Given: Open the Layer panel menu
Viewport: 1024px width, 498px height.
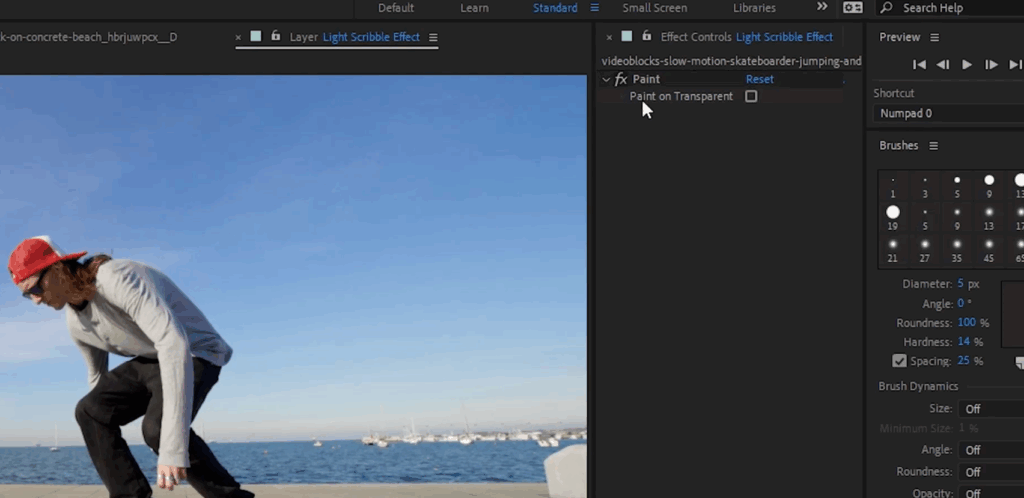Looking at the screenshot, I should 433,37.
